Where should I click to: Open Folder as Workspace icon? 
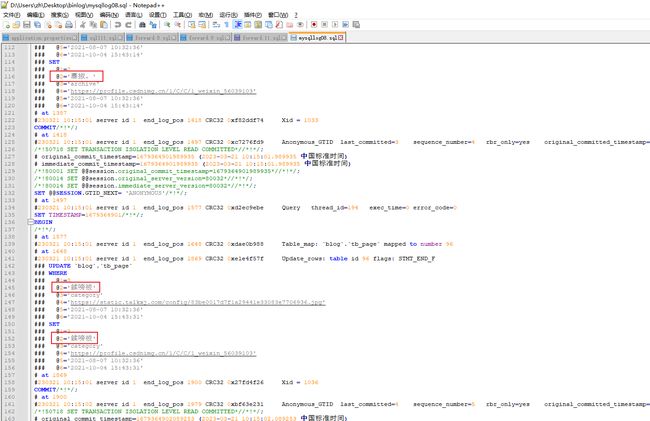tap(290, 25)
